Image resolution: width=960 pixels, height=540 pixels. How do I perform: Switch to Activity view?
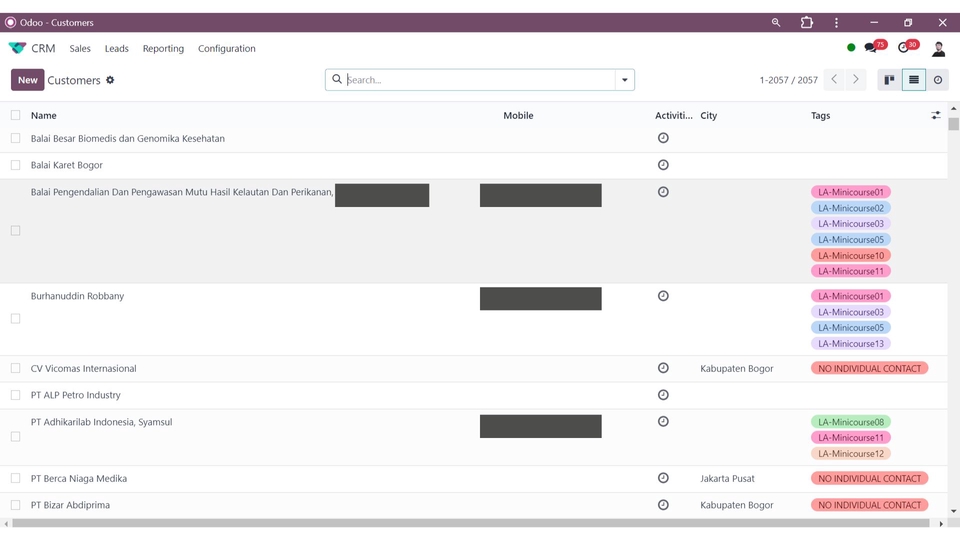click(x=937, y=80)
